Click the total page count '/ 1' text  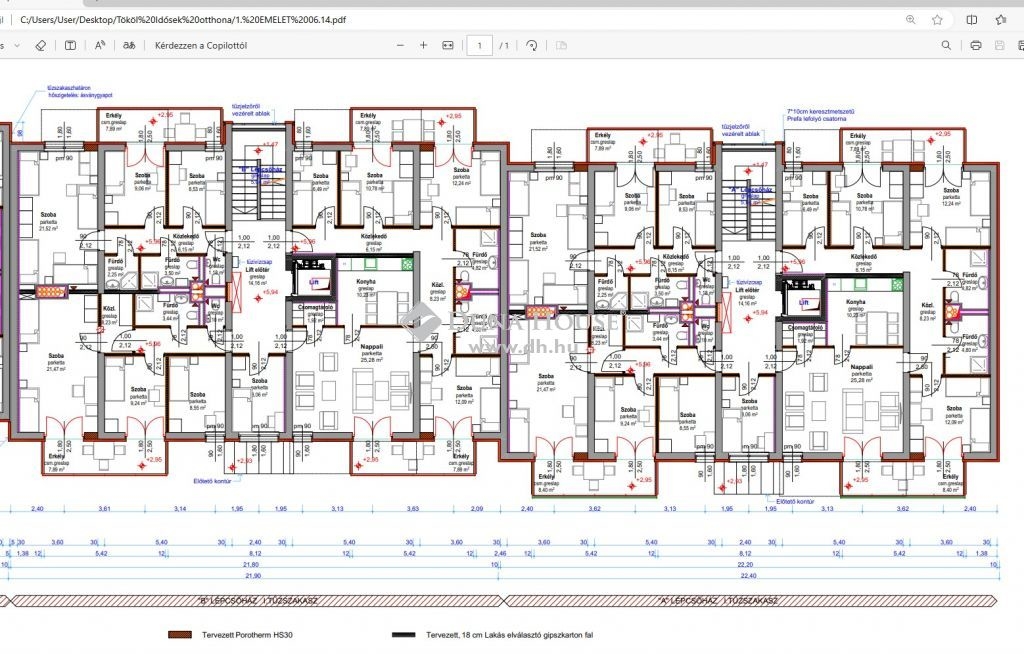(504, 46)
